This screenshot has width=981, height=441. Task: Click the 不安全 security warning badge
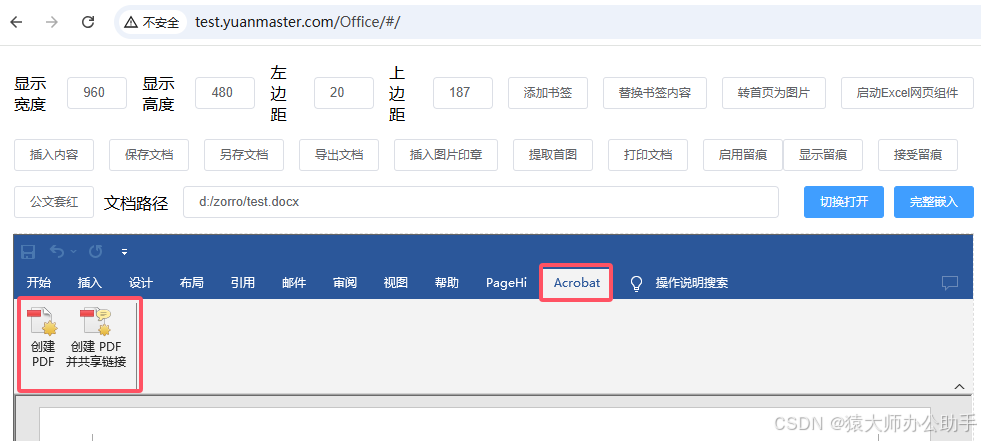[x=151, y=23]
